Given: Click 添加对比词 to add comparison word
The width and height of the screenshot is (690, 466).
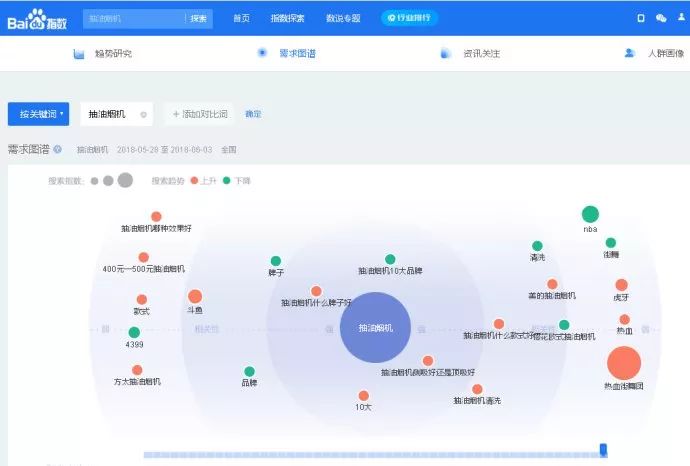Looking at the screenshot, I should 200,114.
